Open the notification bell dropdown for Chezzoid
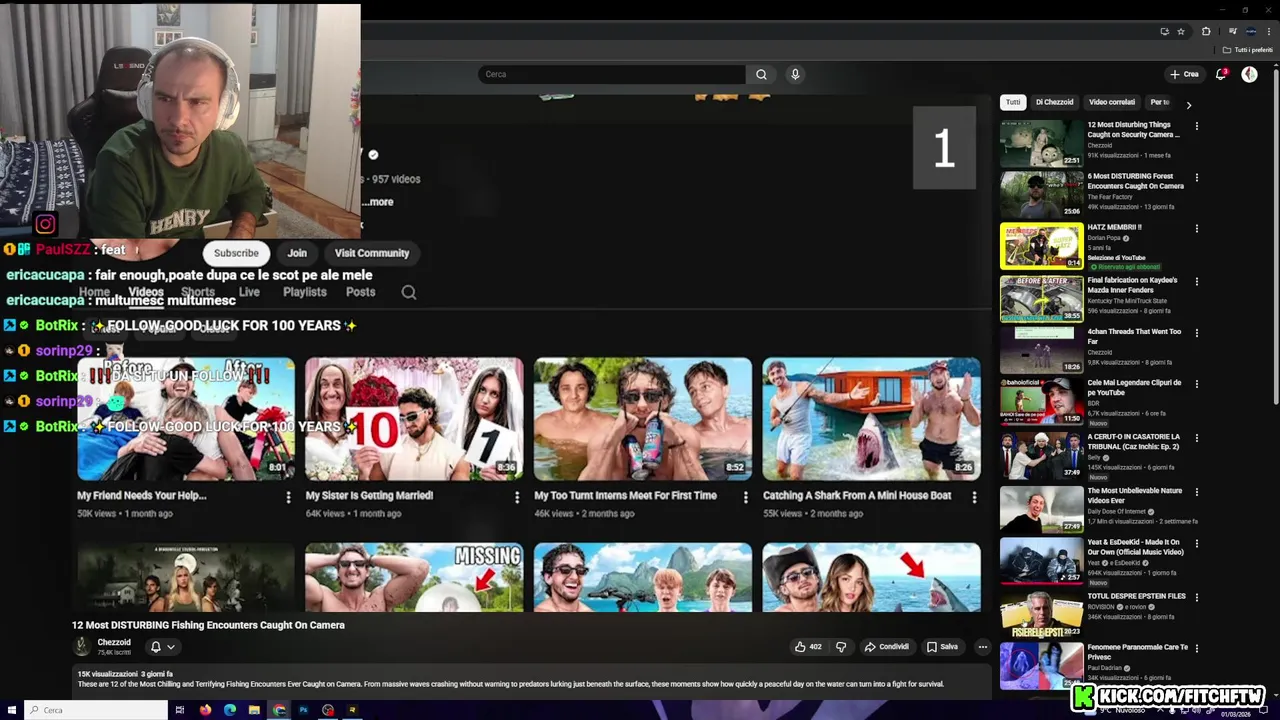 click(x=161, y=647)
